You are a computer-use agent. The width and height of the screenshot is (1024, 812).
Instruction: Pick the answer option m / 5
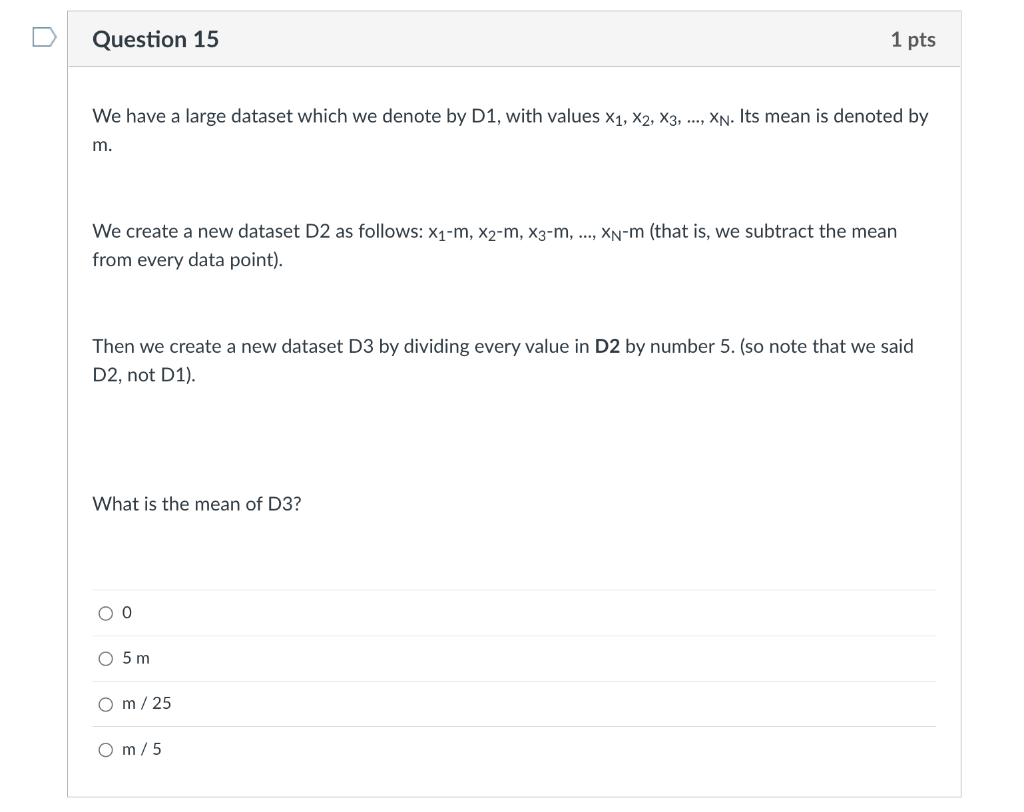[106, 749]
